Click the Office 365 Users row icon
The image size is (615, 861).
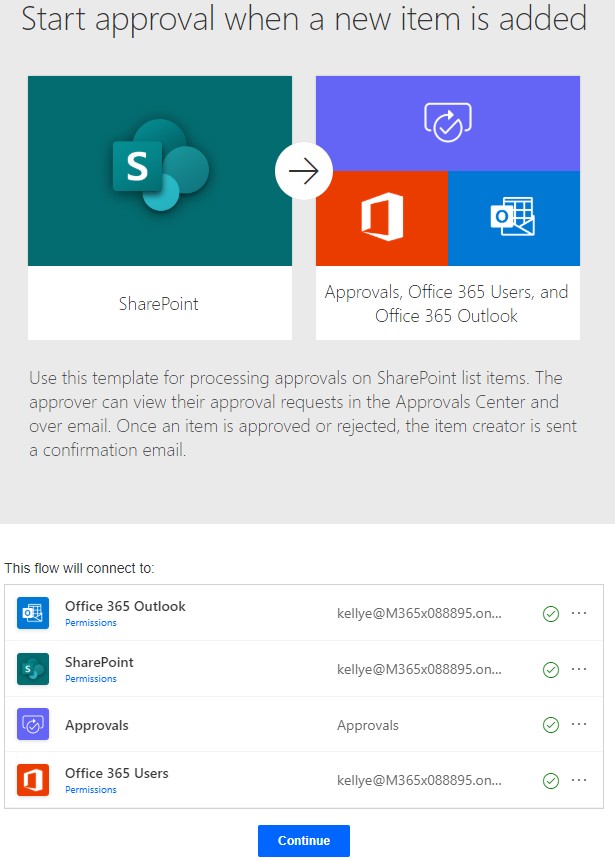(33, 780)
